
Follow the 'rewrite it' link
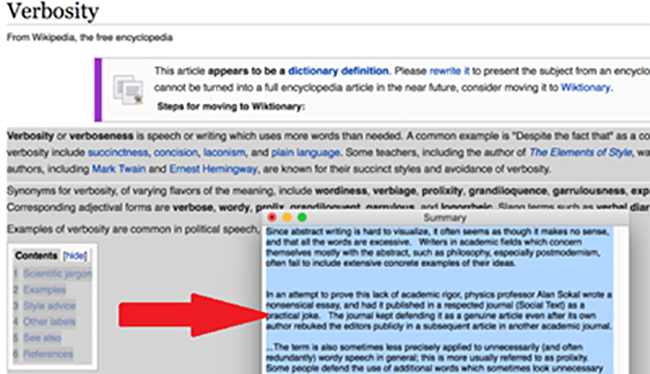click(449, 71)
